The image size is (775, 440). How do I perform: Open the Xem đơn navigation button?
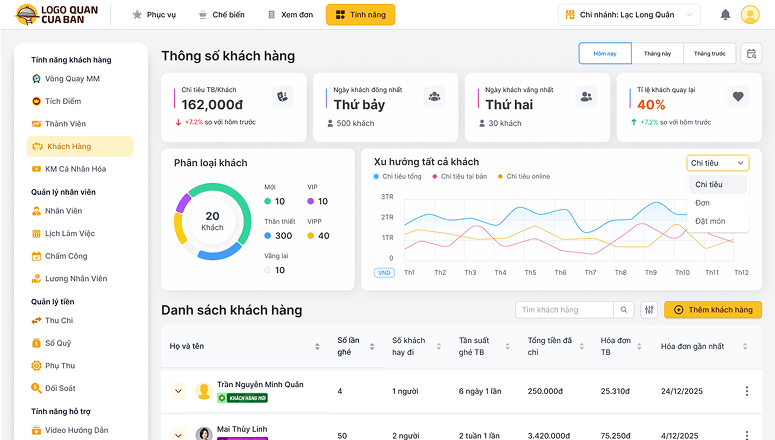pos(288,15)
